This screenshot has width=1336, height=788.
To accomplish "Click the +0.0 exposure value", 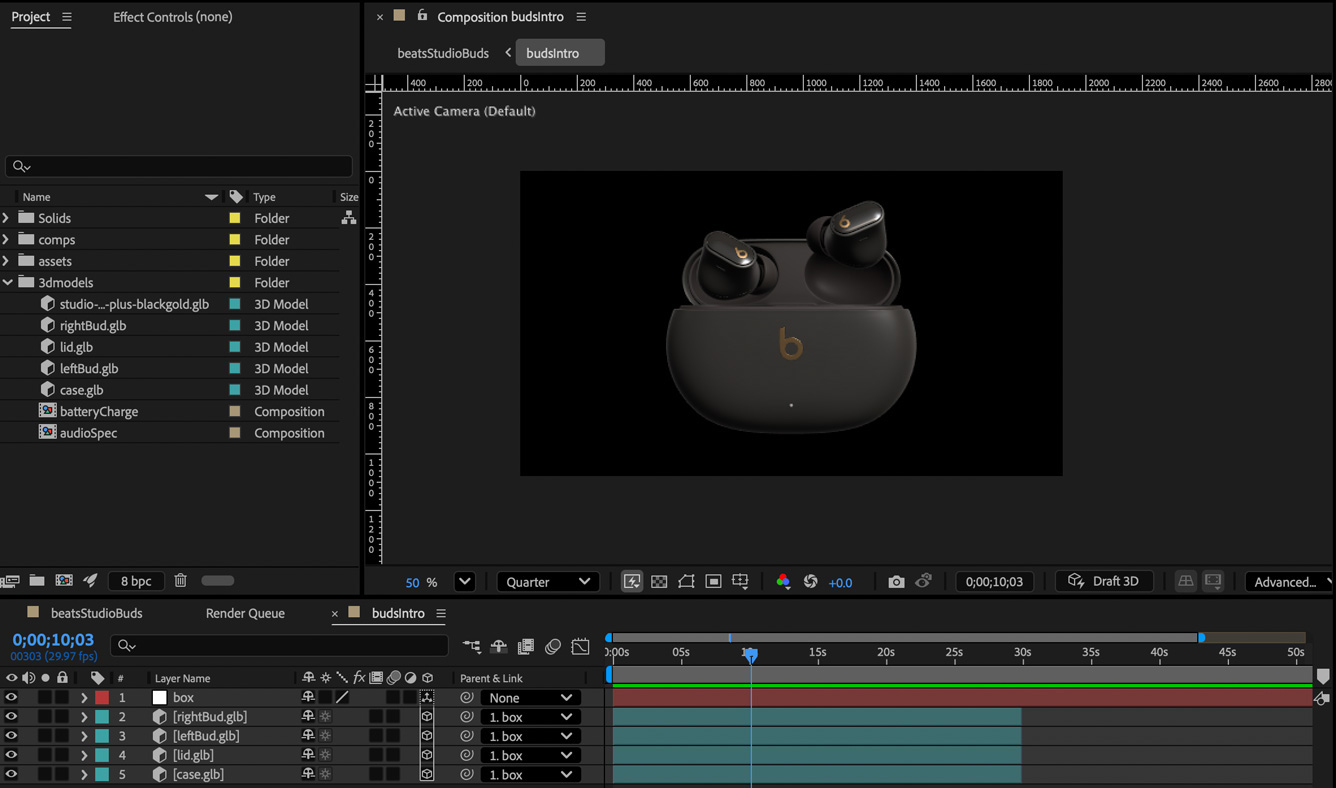I will click(x=840, y=583).
